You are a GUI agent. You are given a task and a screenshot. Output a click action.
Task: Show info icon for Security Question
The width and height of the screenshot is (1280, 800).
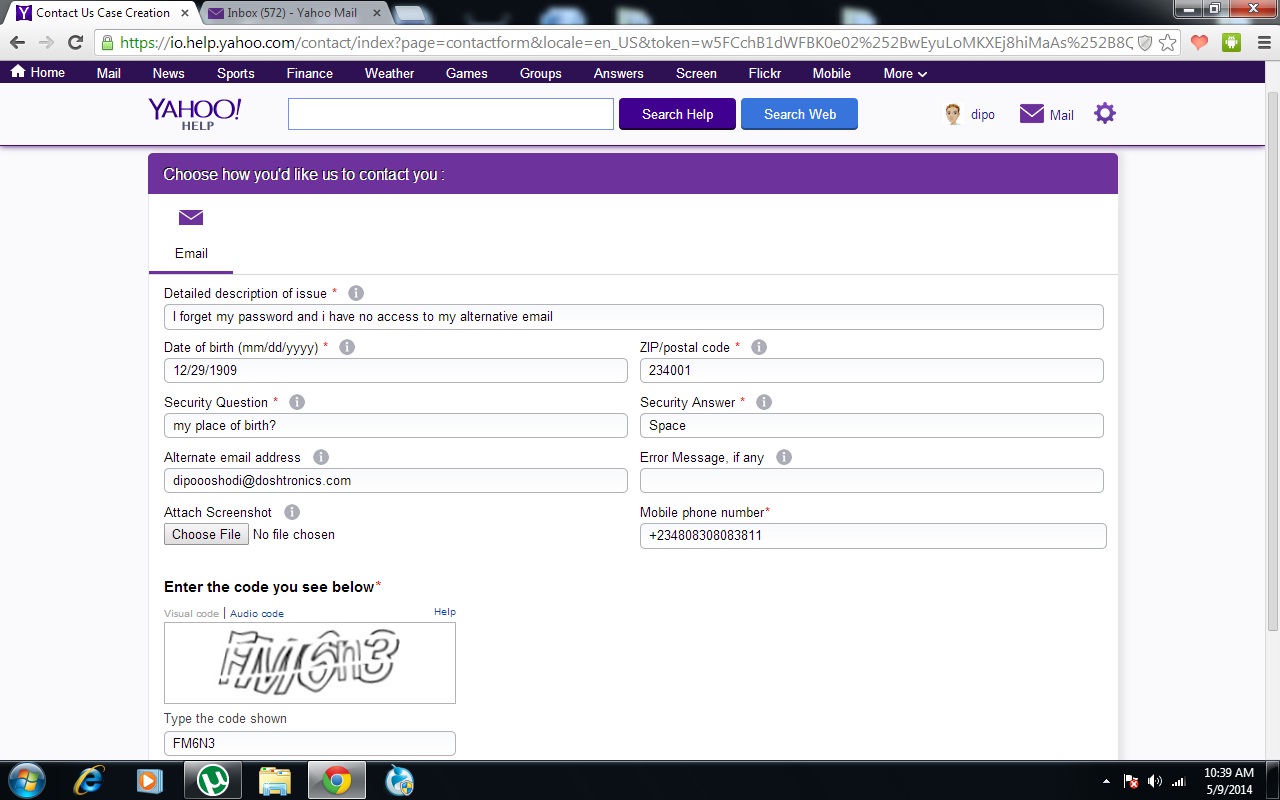pos(297,402)
